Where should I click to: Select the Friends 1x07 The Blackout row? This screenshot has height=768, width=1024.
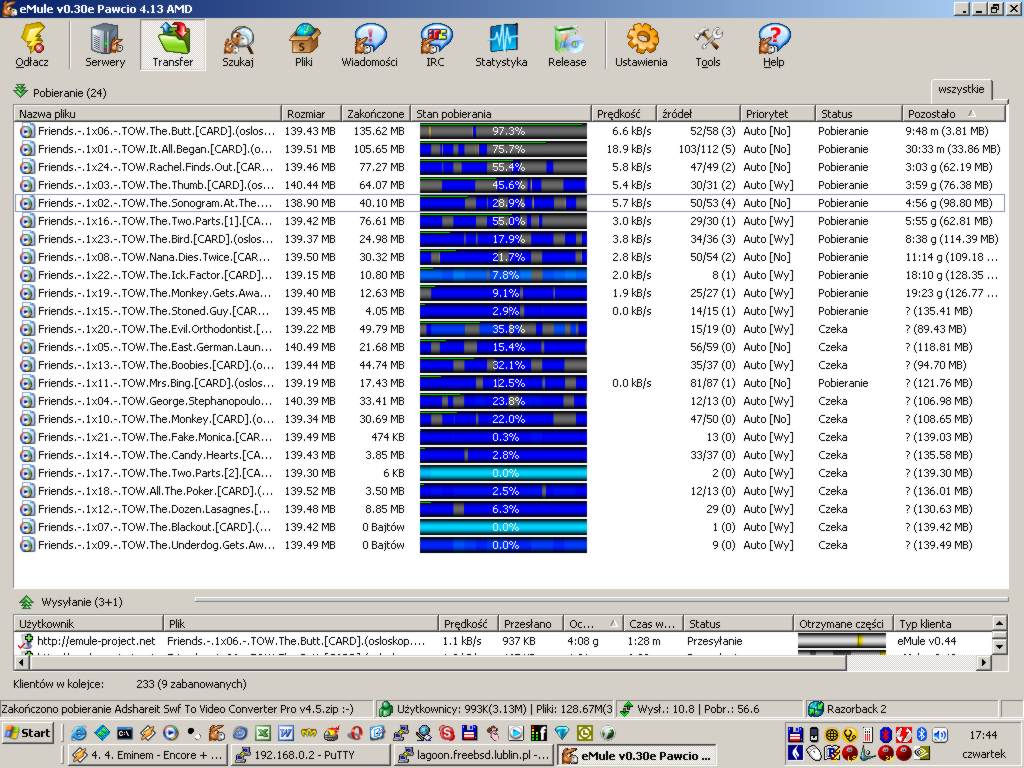click(x=509, y=527)
